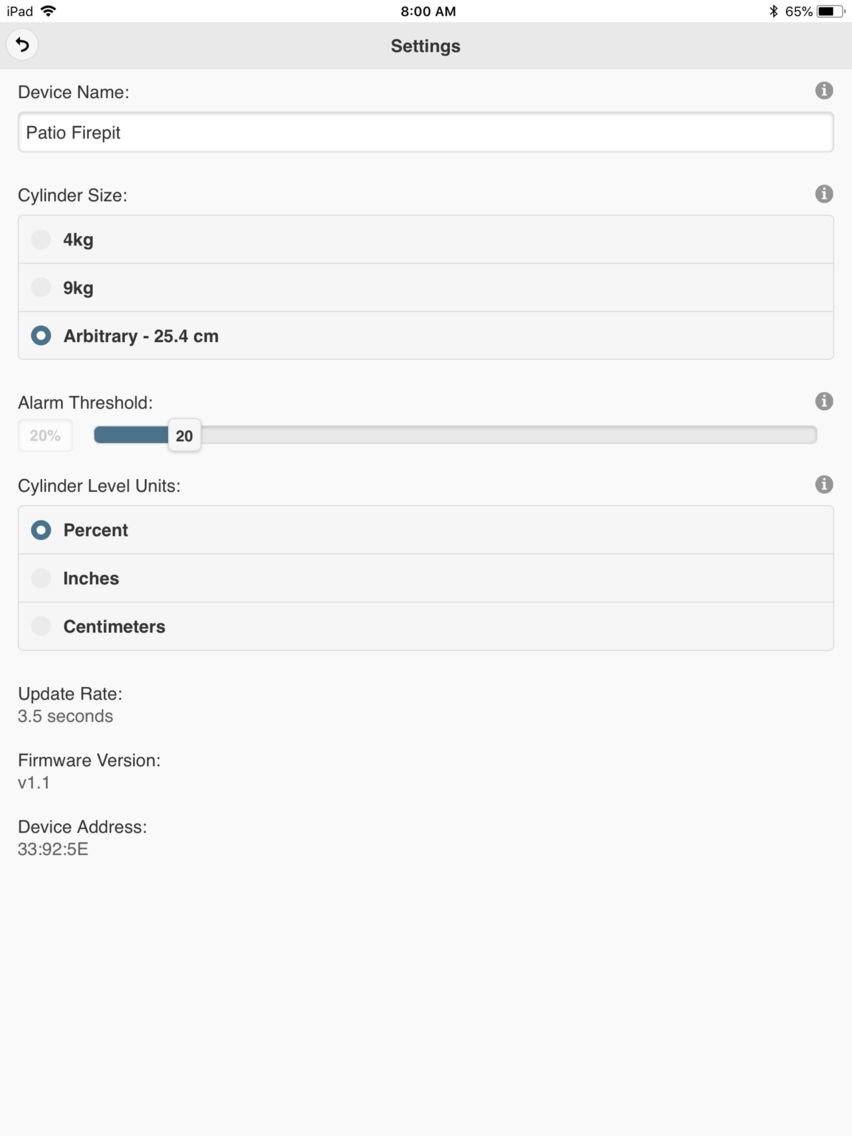
Task: Click the Alarm Threshold slider track
Action: [x=456, y=435]
